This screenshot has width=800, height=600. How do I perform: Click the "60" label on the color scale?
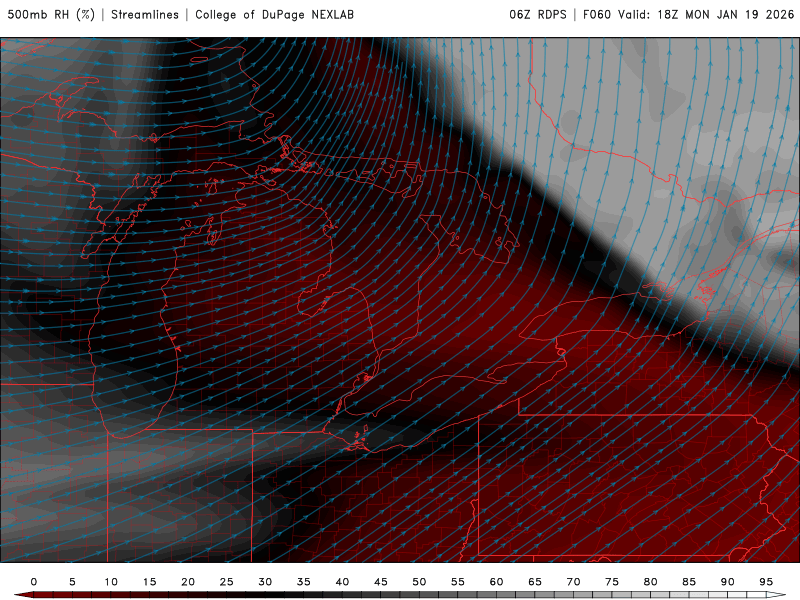click(x=496, y=582)
